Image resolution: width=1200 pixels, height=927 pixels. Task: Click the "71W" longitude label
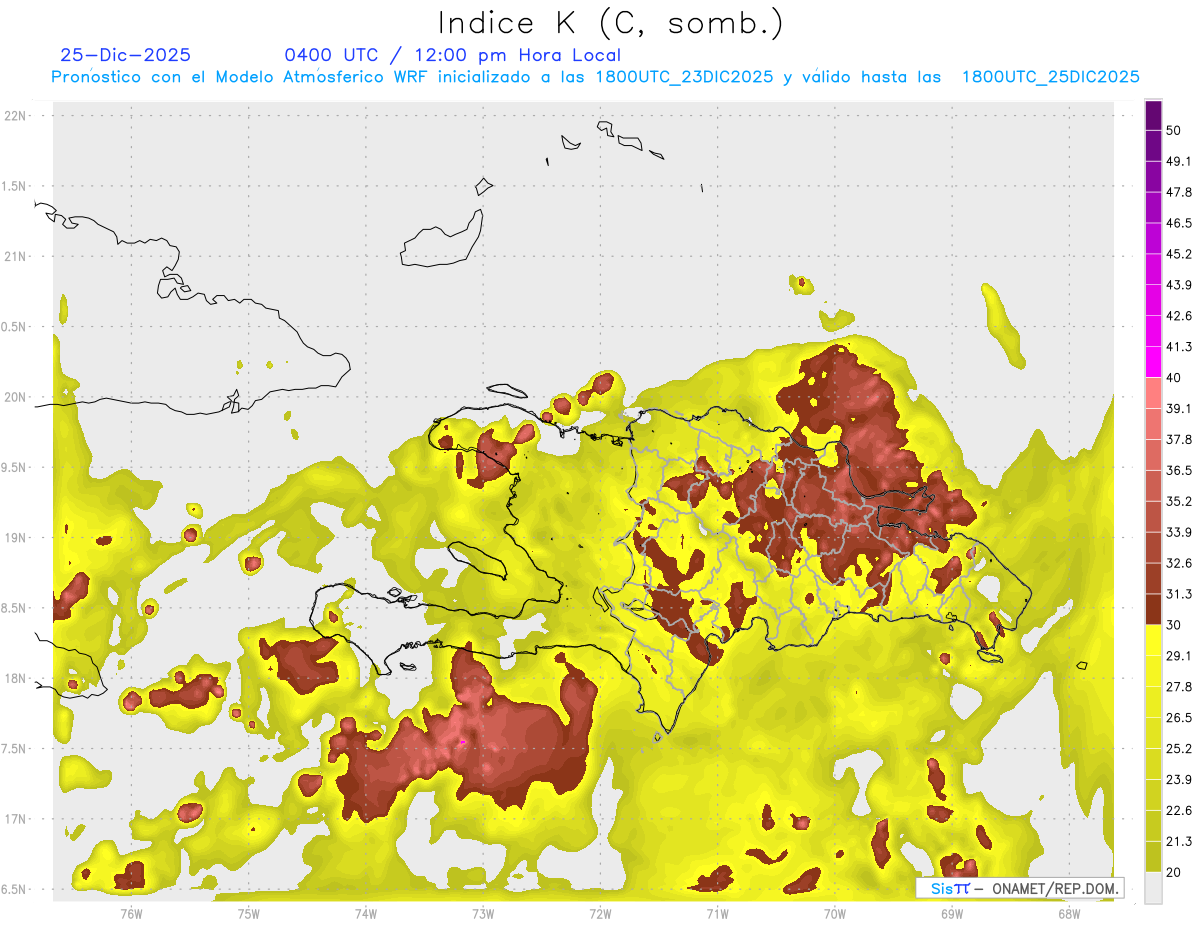[x=717, y=913]
